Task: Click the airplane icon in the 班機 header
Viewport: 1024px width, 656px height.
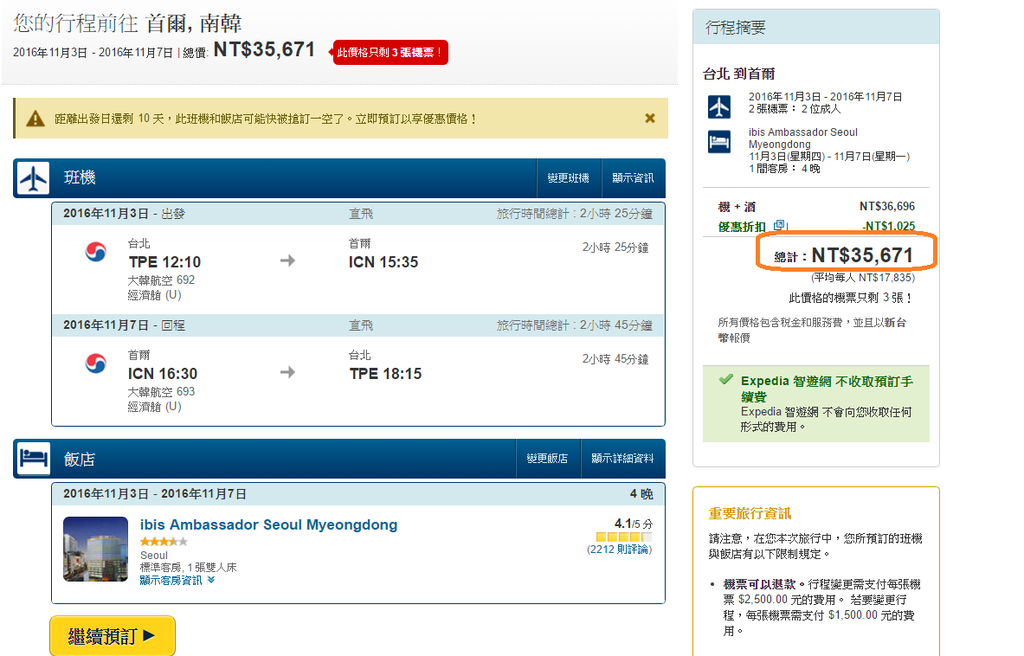Action: (x=33, y=178)
